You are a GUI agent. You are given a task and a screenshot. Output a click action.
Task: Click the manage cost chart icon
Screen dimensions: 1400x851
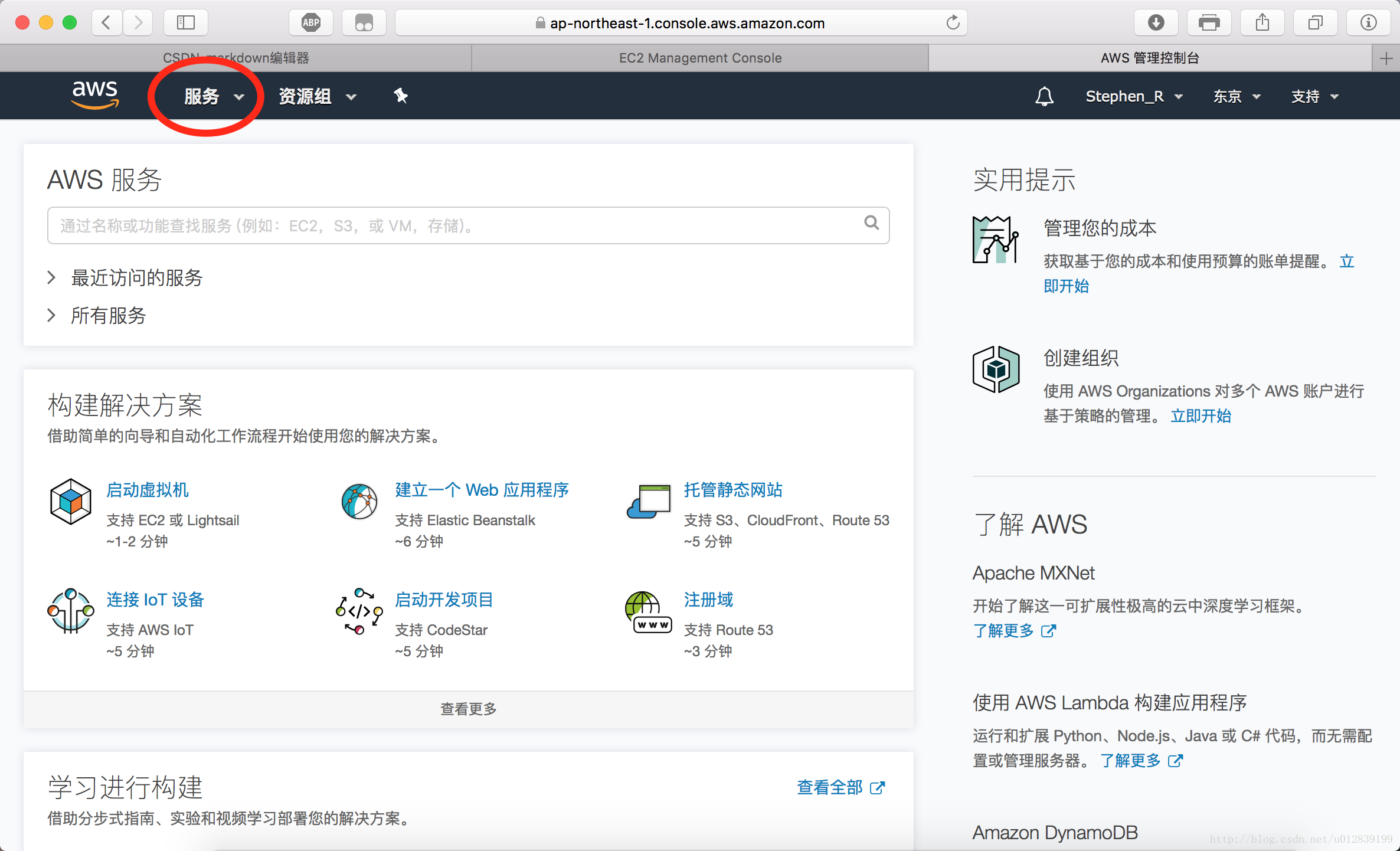click(996, 240)
